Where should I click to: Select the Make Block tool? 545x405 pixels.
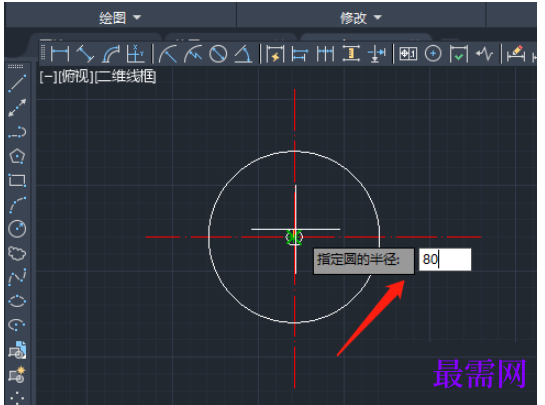[x=17, y=374]
